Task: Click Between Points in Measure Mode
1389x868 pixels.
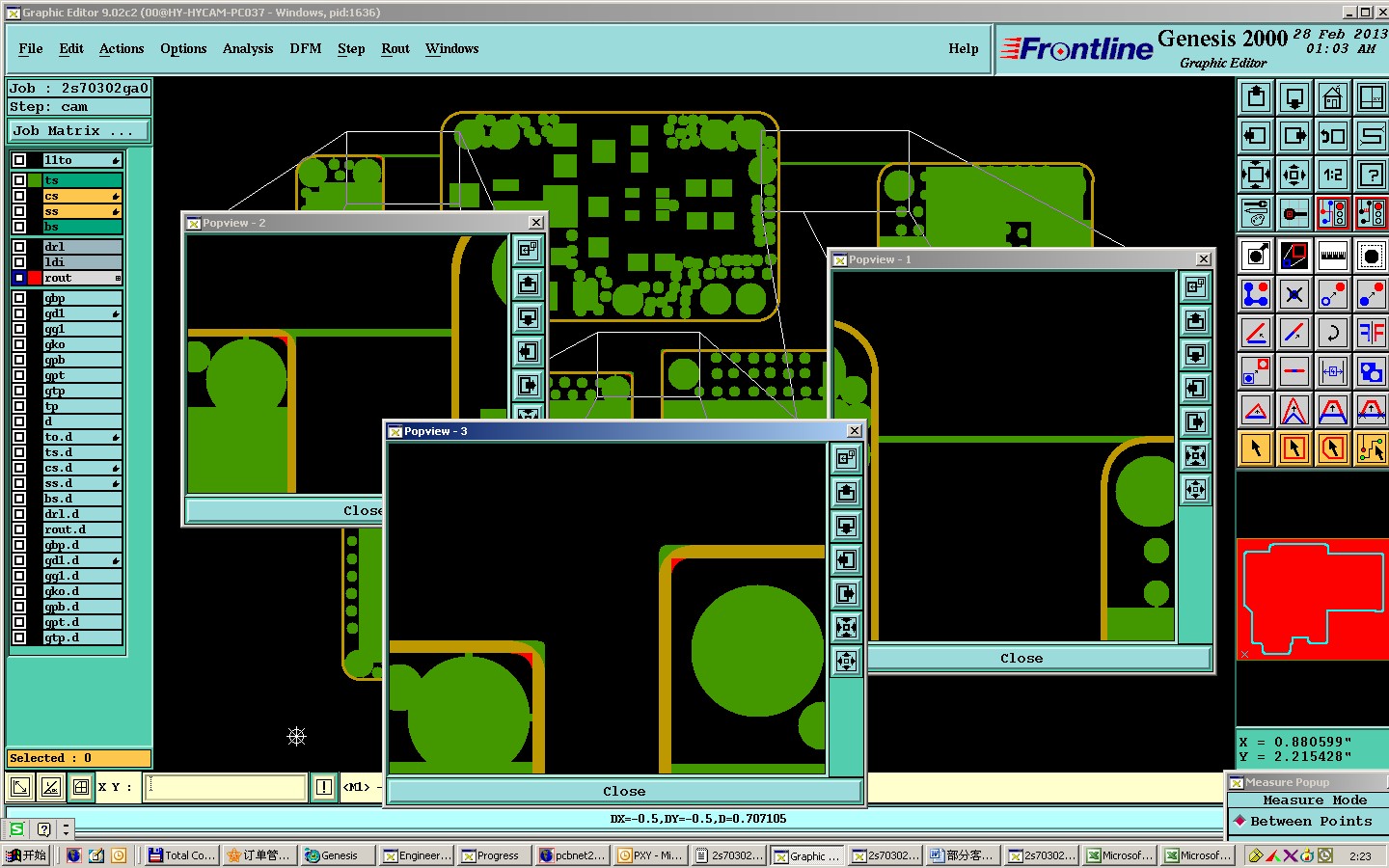Action: (x=1310, y=821)
